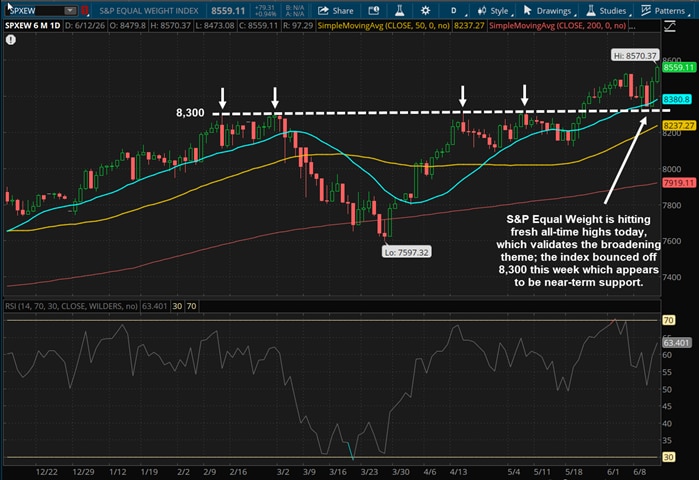The height and width of the screenshot is (480, 699).
Task: Click the 8,300 resistance label
Action: (190, 113)
